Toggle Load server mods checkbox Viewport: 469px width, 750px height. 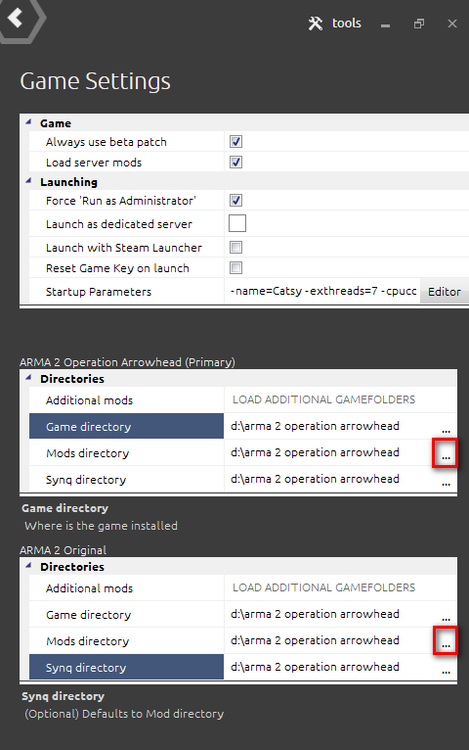[x=236, y=162]
